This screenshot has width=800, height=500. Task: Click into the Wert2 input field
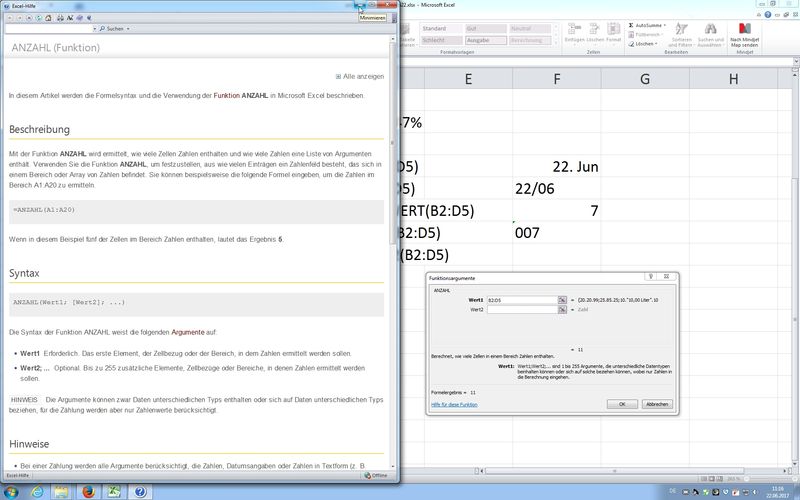pos(520,310)
